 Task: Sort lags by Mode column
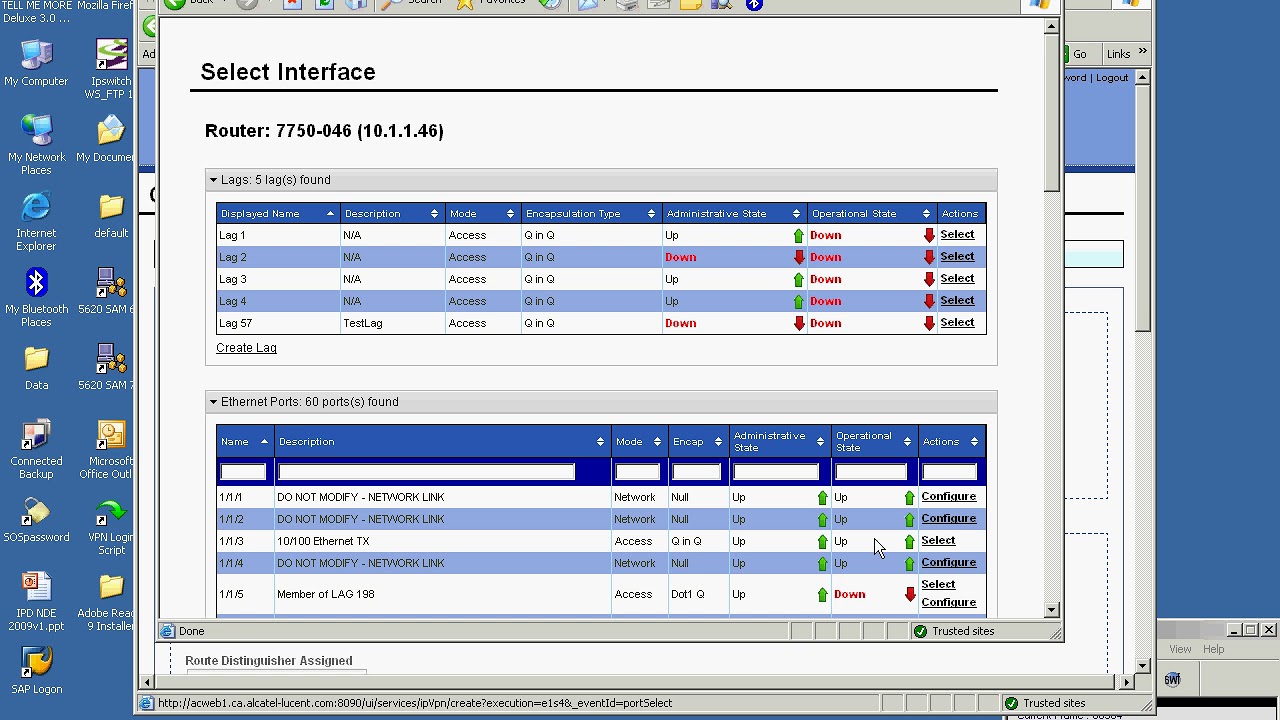click(481, 214)
